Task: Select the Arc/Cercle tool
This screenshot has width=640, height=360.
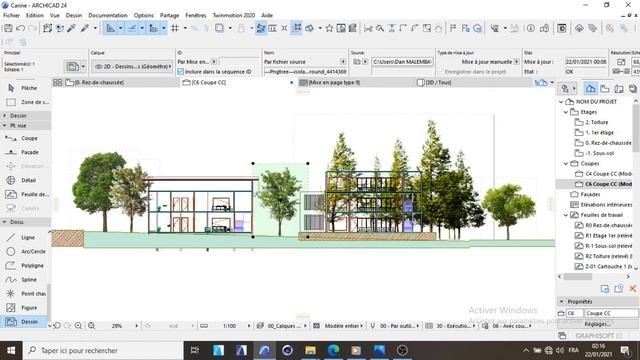Action: pyautogui.click(x=24, y=251)
